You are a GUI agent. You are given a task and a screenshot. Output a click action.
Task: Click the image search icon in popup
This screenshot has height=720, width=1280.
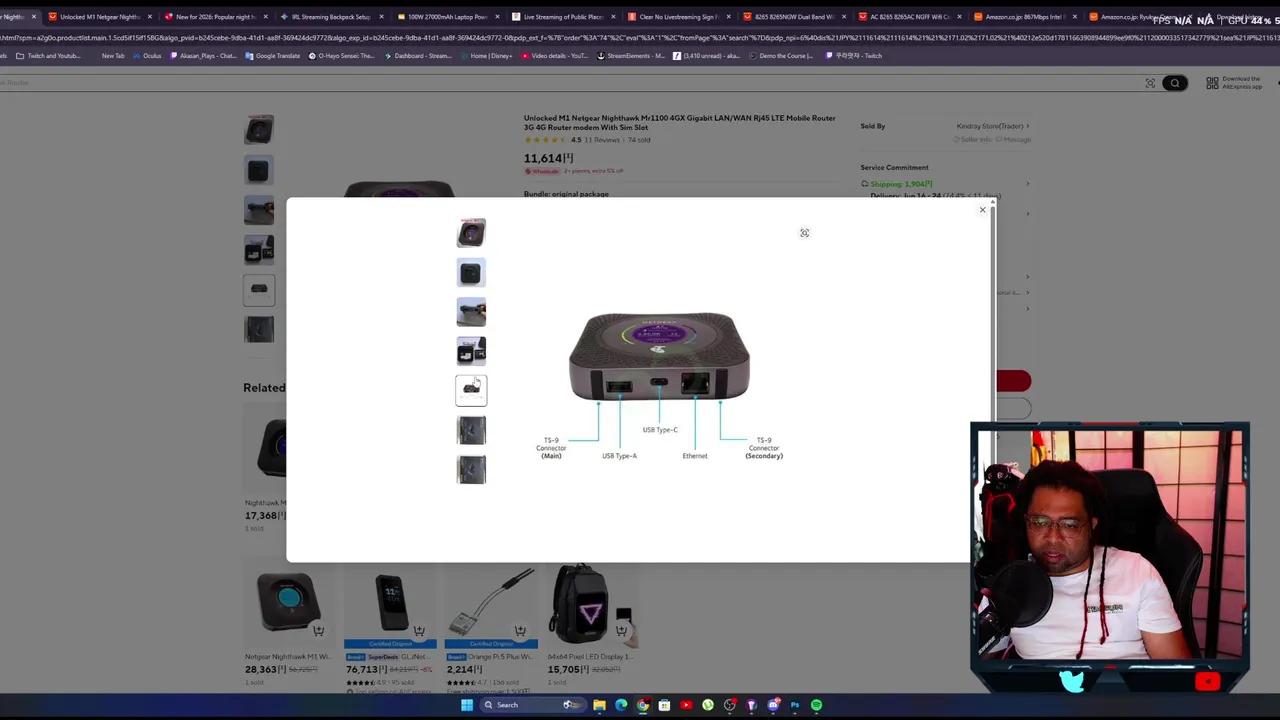point(804,233)
